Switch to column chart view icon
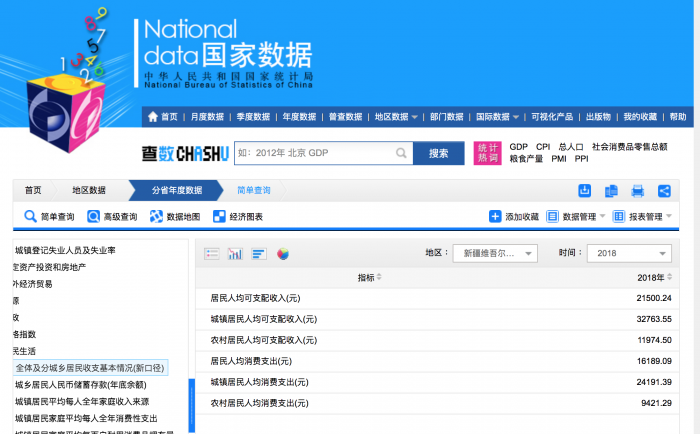 [x=235, y=254]
